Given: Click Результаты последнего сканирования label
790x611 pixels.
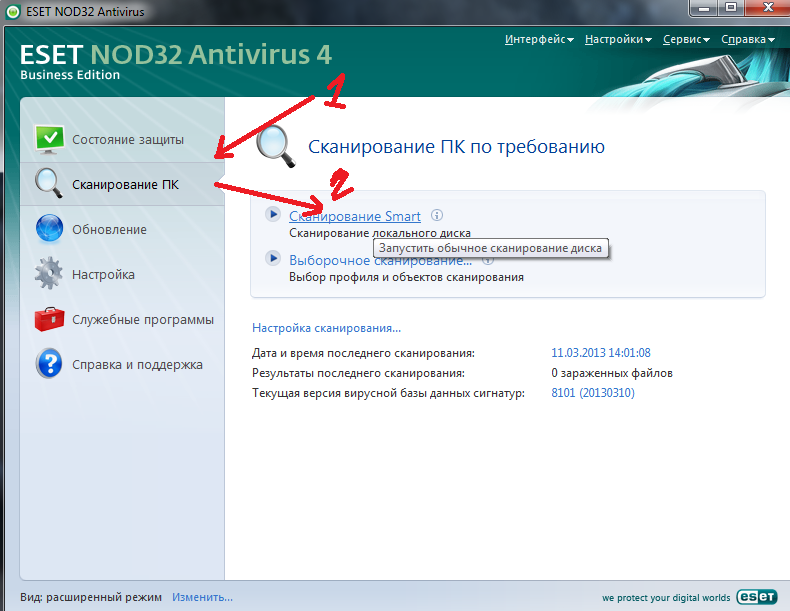Looking at the screenshot, I should tap(358, 373).
